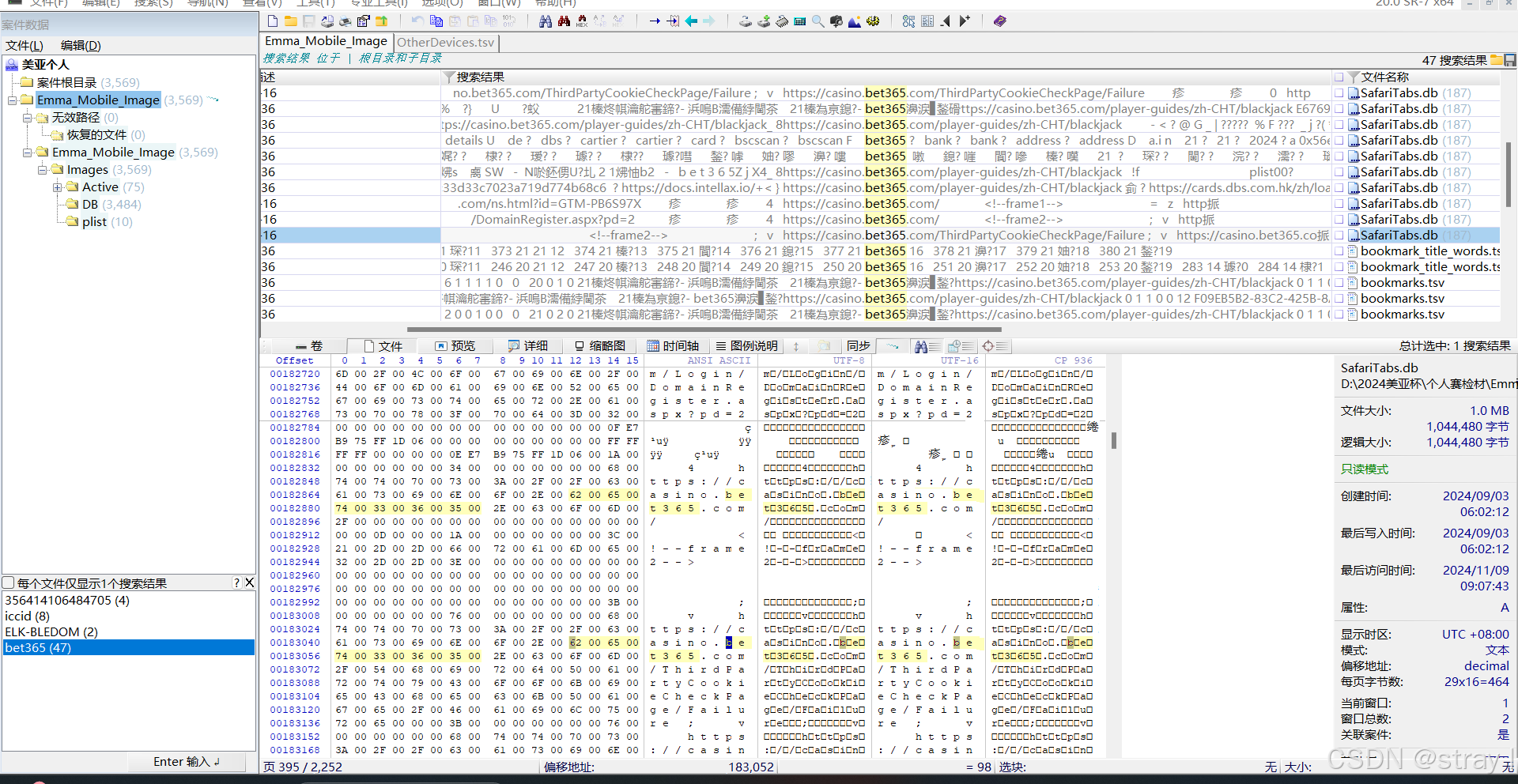Click the Open Disk toolbar icon
The width and height of the screenshot is (1518, 784).
[x=746, y=21]
